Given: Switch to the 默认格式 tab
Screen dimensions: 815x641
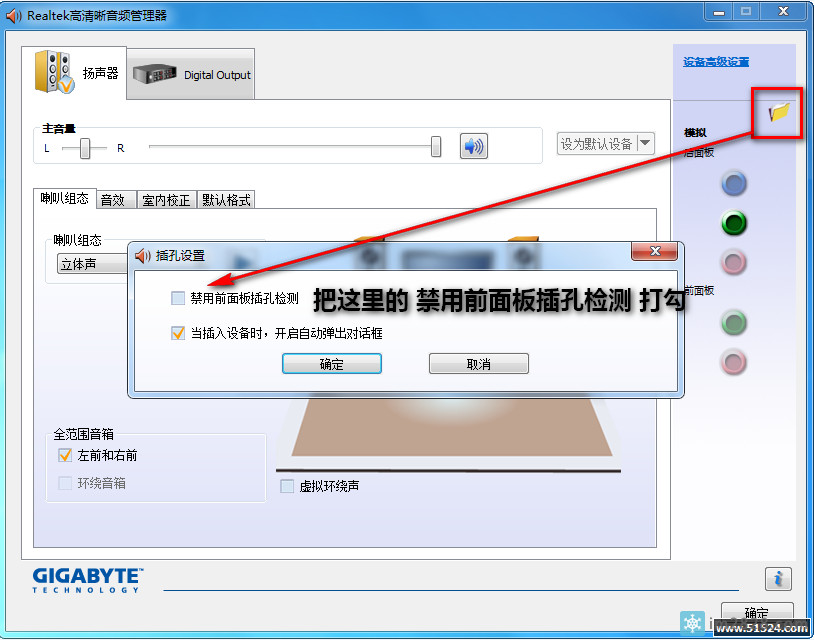Looking at the screenshot, I should pyautogui.click(x=227, y=199).
